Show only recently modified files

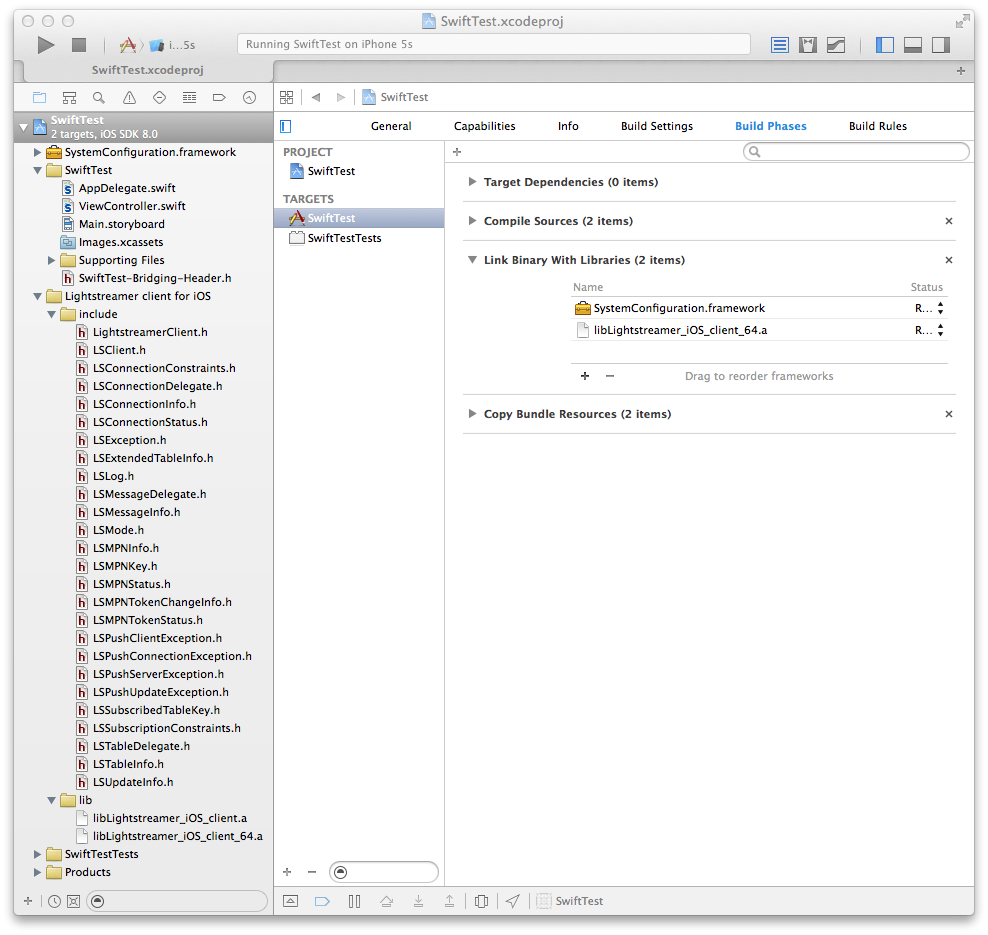pos(55,902)
